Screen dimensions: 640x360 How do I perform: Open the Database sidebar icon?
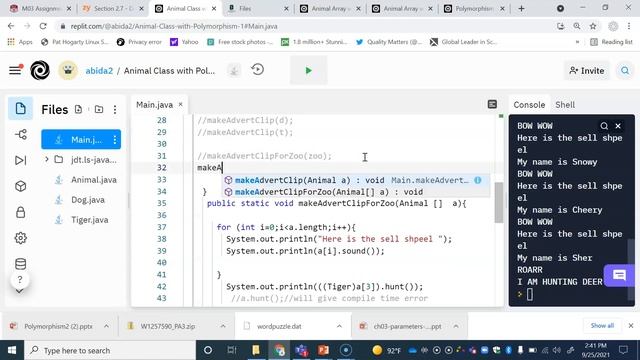click(x=20, y=264)
